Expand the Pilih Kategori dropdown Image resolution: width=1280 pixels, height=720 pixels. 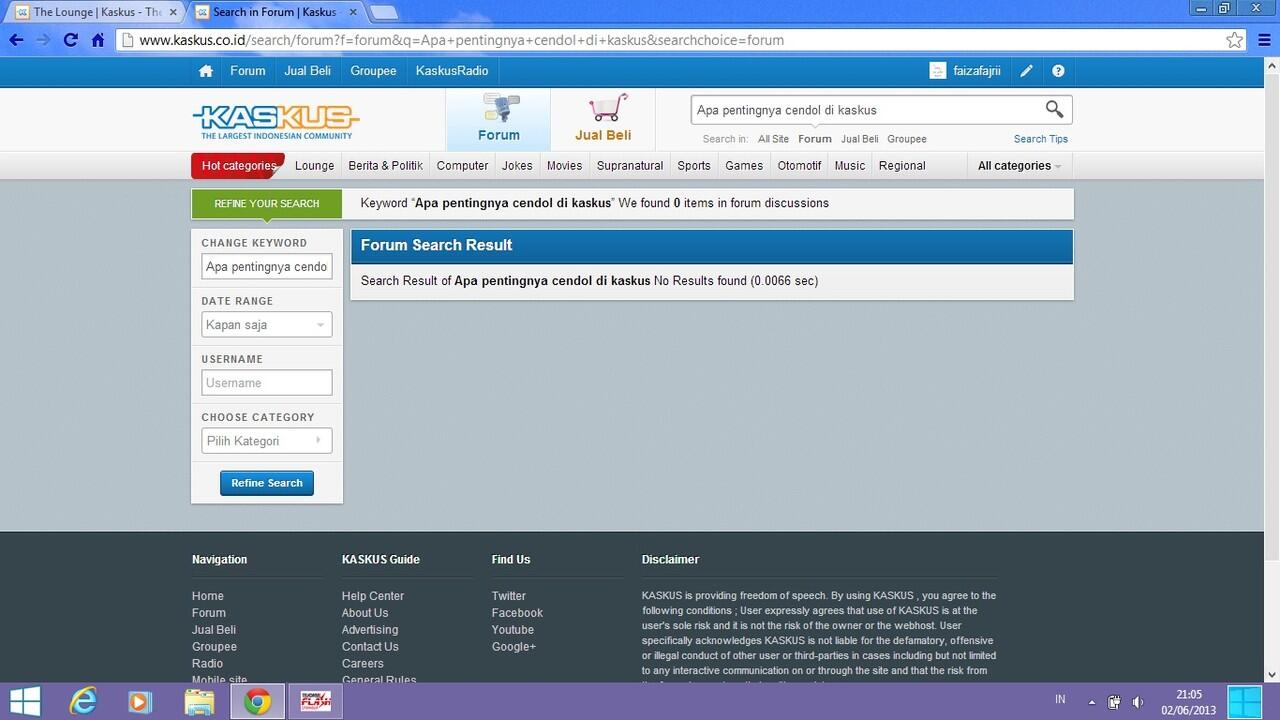pyautogui.click(x=267, y=441)
